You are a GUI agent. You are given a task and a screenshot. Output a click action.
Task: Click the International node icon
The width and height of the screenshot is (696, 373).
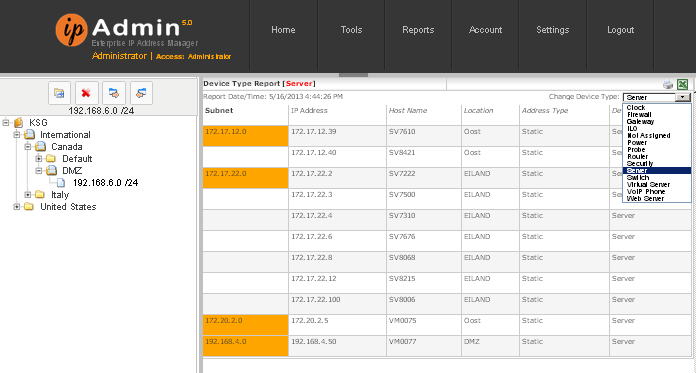[29, 135]
